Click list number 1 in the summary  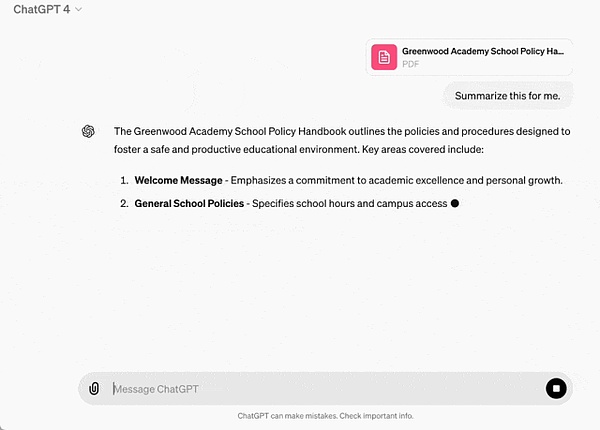click(124, 180)
